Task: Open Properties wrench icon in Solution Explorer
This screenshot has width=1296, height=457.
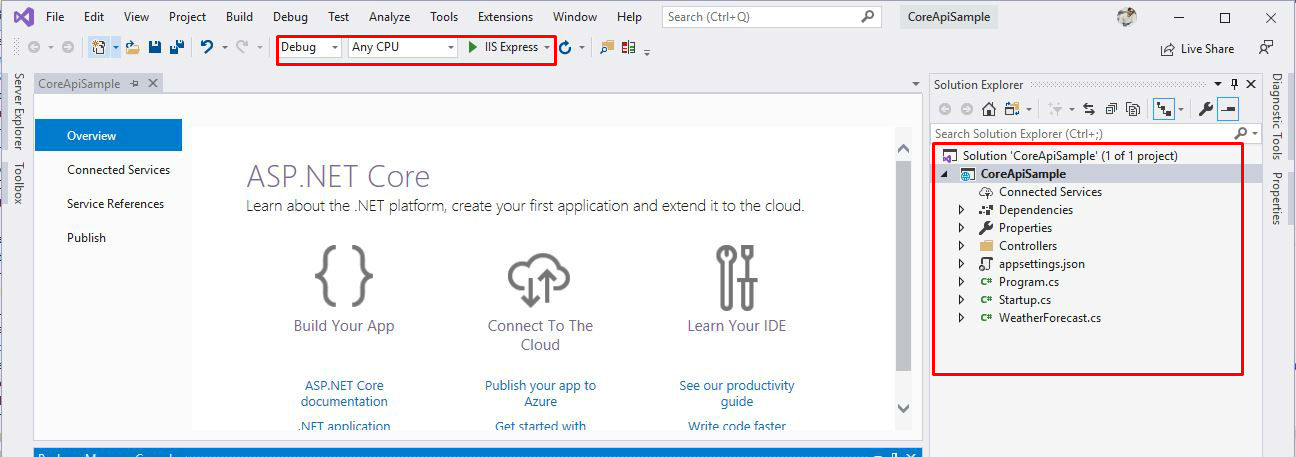Action: tap(1206, 109)
